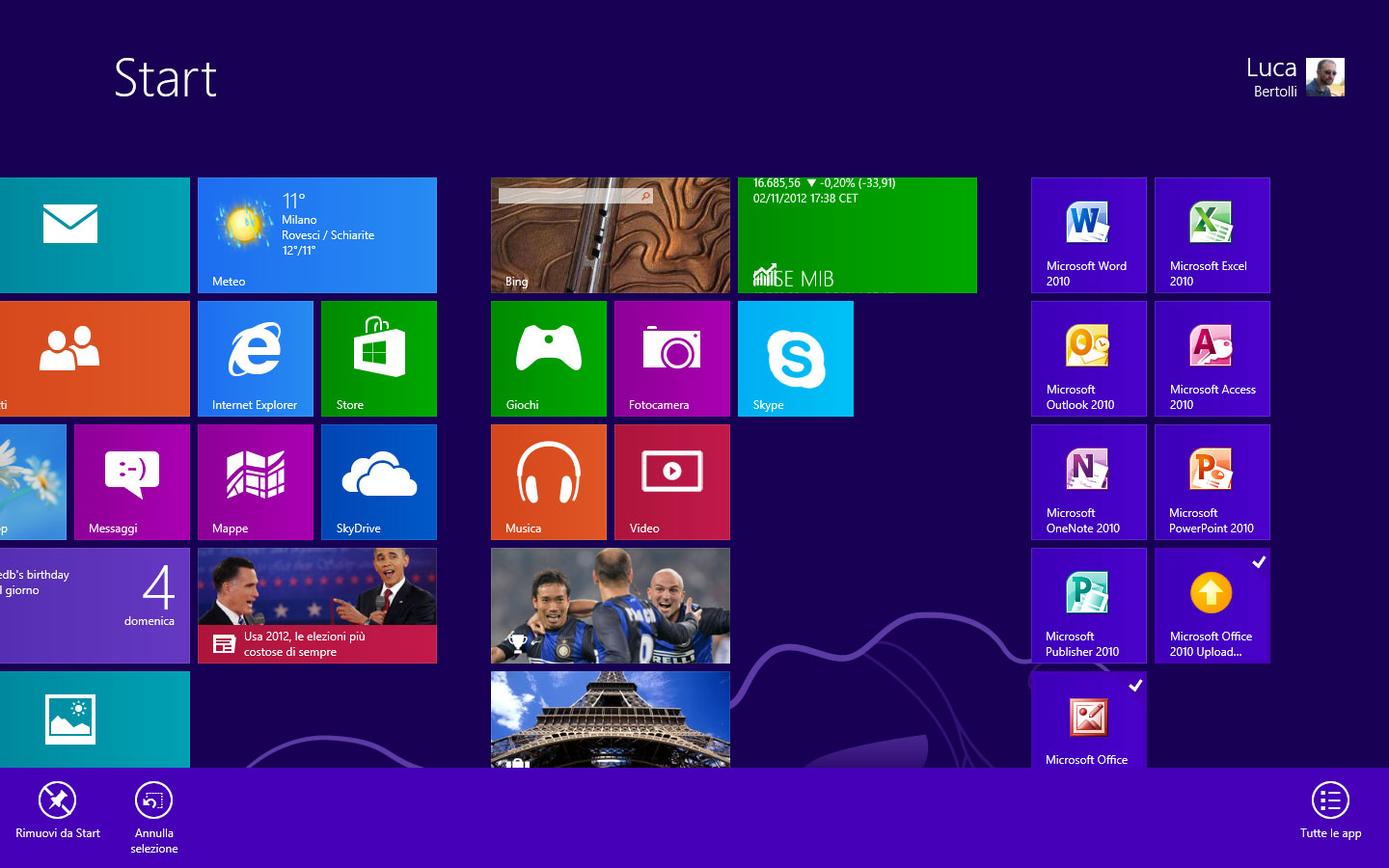
Task: Open Tutte le app list
Action: (1330, 811)
